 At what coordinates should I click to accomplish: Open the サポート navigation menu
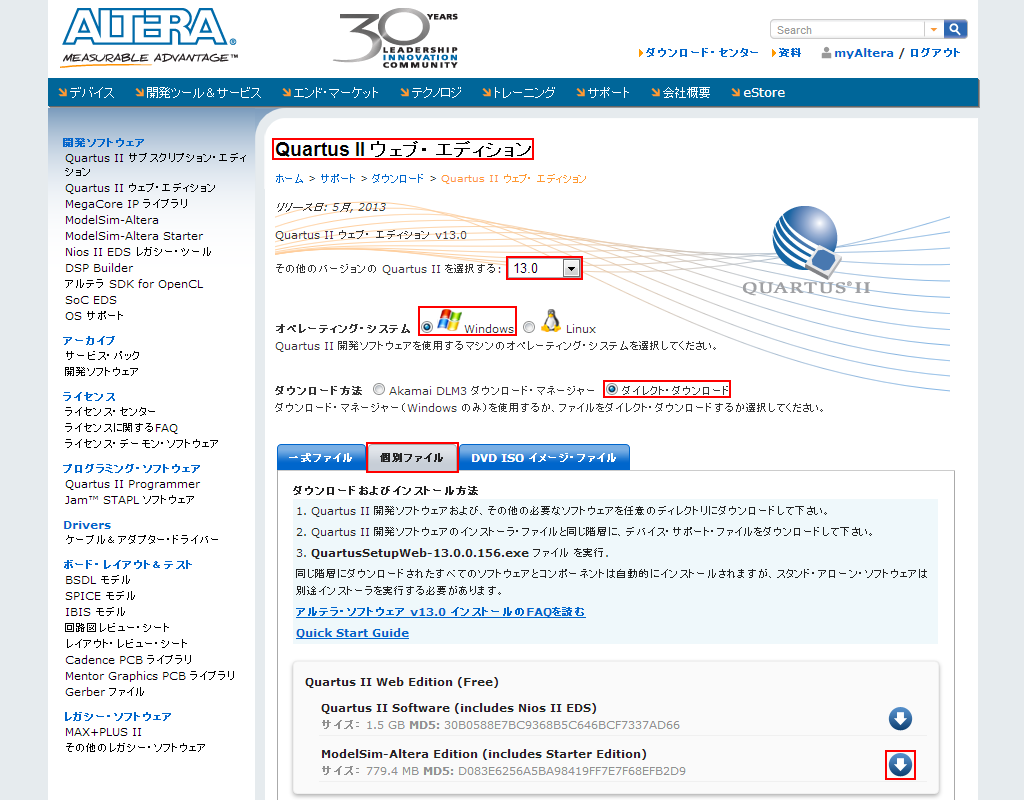tap(603, 93)
